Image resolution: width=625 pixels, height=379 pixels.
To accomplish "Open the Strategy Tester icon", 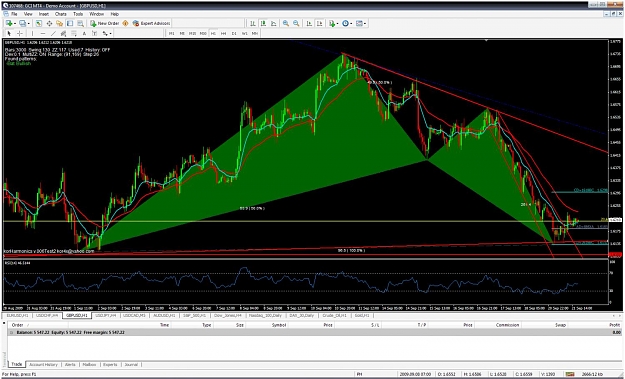I will click(80, 24).
